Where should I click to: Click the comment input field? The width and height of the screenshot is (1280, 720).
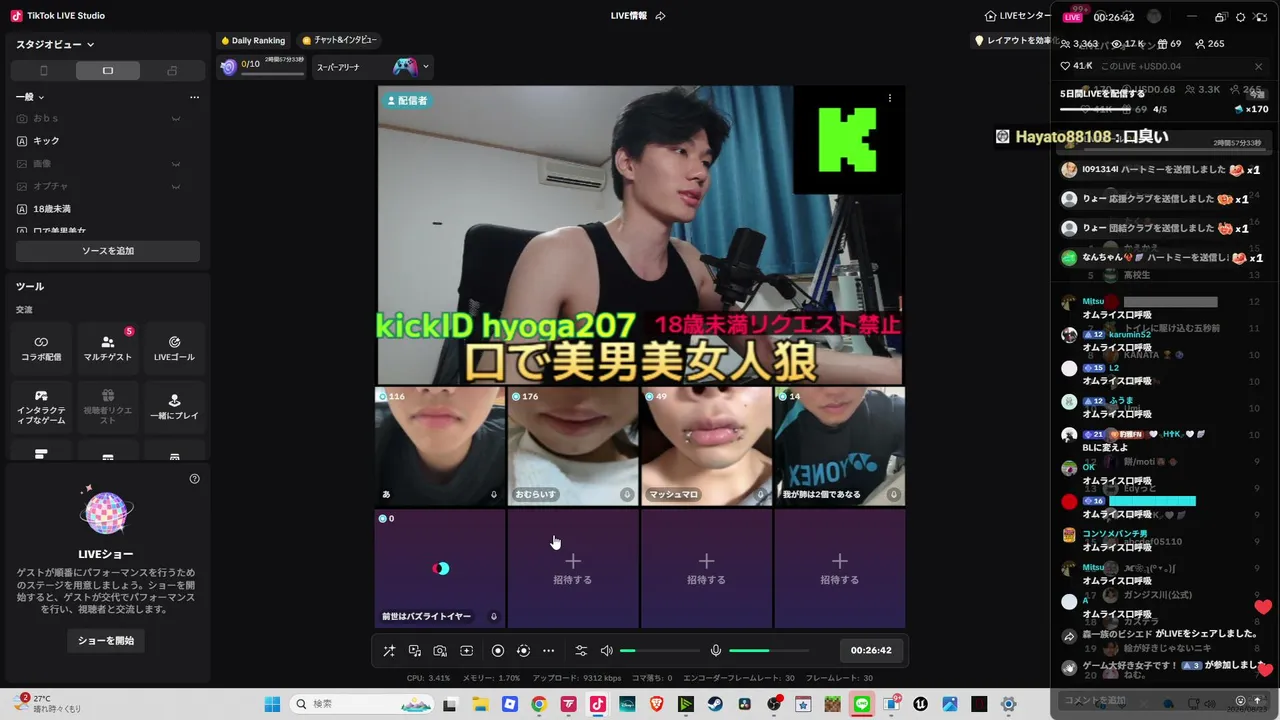point(1146,700)
